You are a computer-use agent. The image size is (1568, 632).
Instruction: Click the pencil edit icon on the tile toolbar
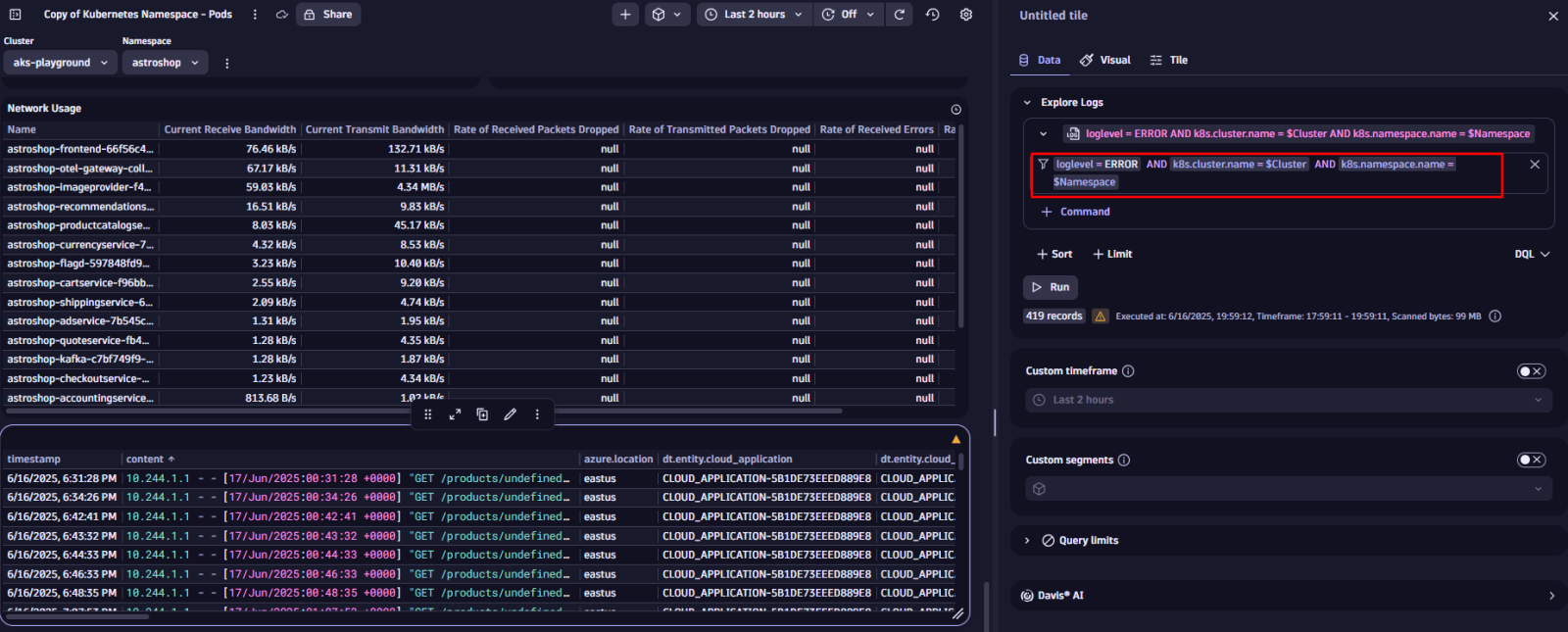[510, 414]
